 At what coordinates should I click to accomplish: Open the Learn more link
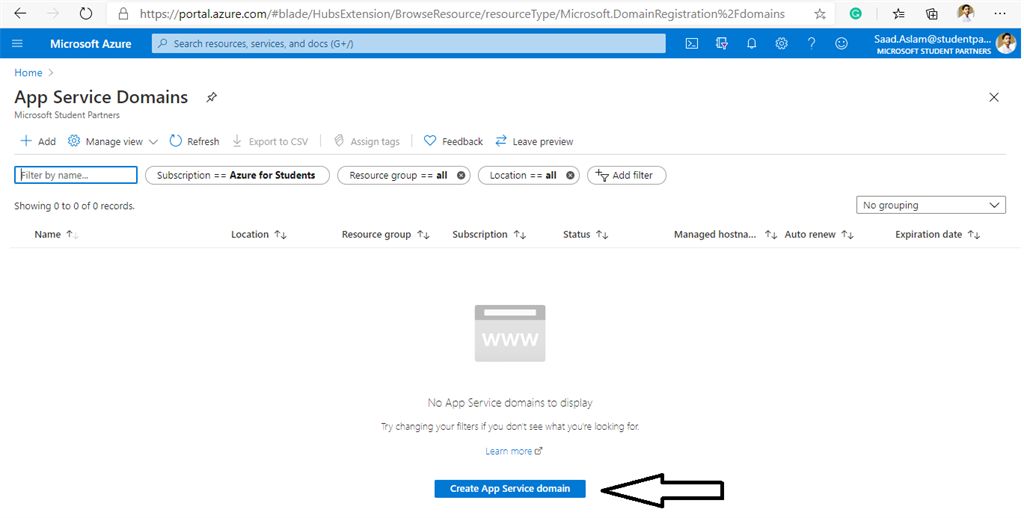tap(513, 451)
